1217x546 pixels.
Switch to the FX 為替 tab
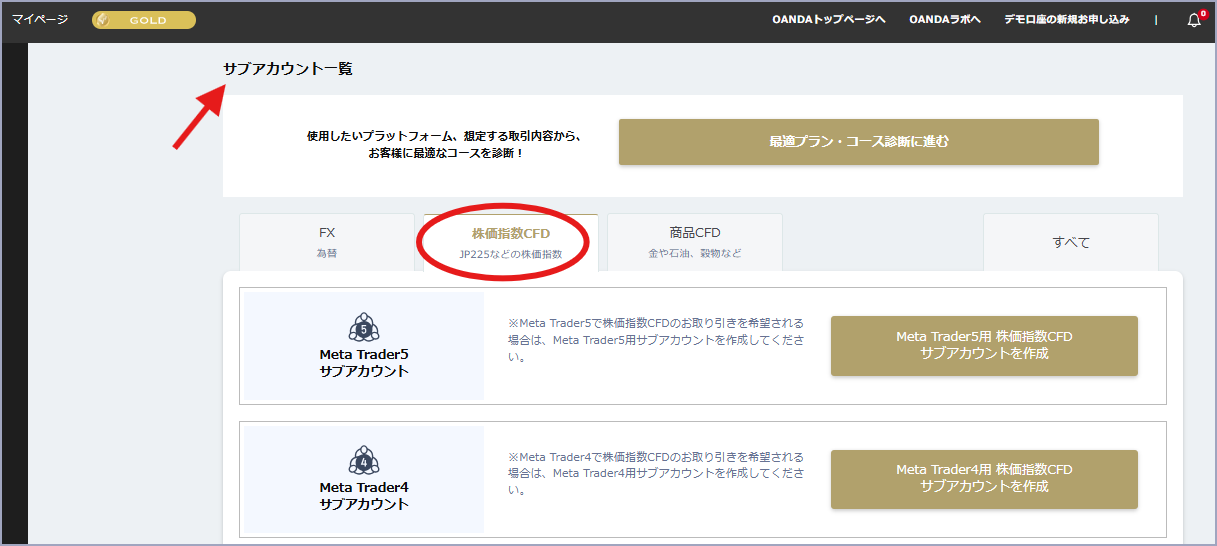(327, 242)
